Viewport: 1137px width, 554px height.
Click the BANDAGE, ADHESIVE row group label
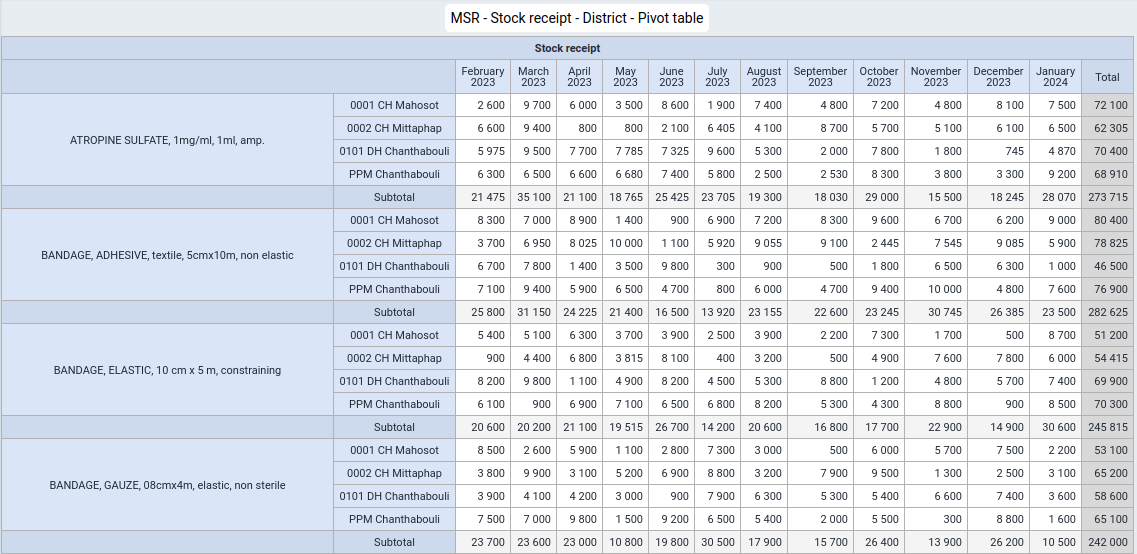[168, 255]
